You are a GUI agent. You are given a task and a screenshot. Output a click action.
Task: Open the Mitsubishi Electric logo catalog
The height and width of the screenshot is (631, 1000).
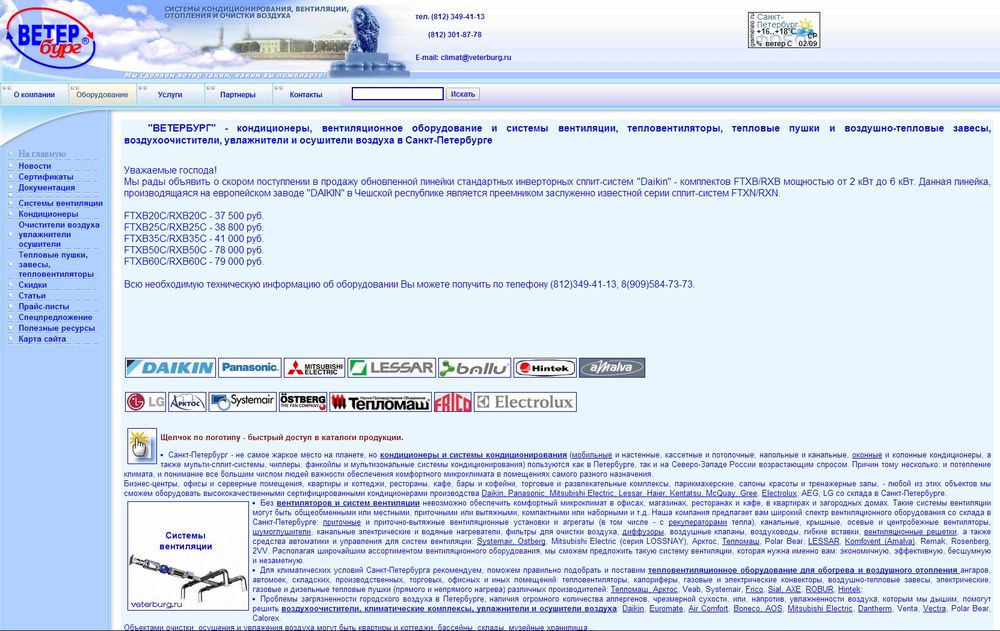tap(314, 368)
